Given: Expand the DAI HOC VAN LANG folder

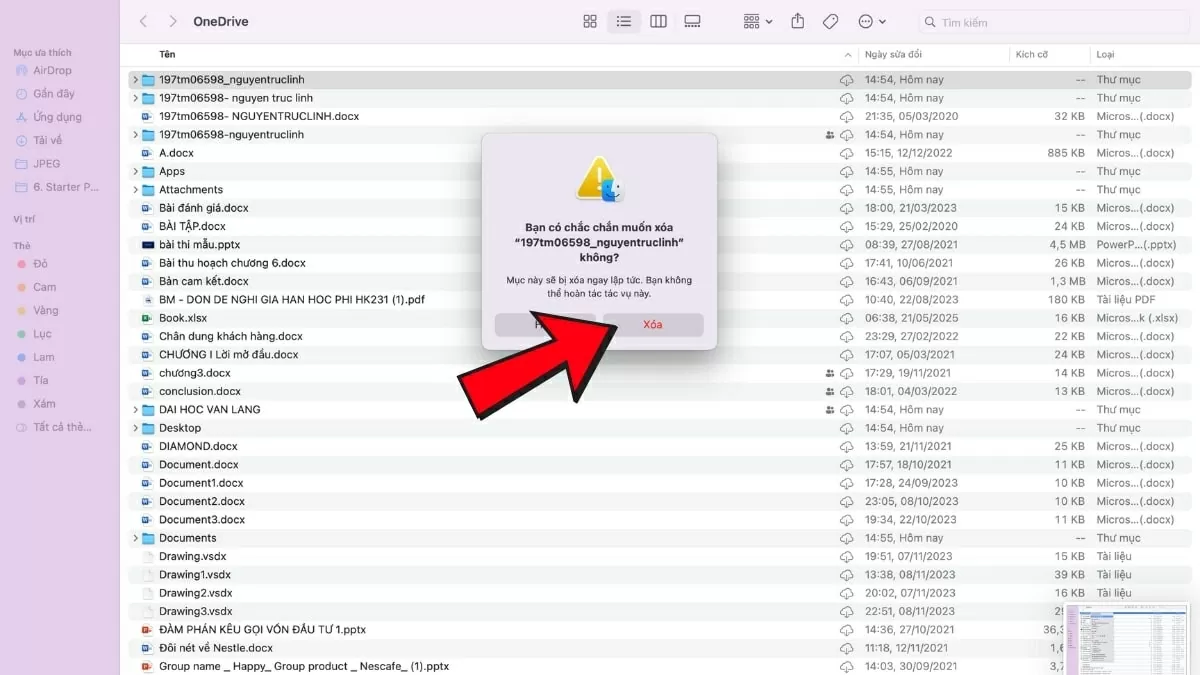Looking at the screenshot, I should 135,410.
